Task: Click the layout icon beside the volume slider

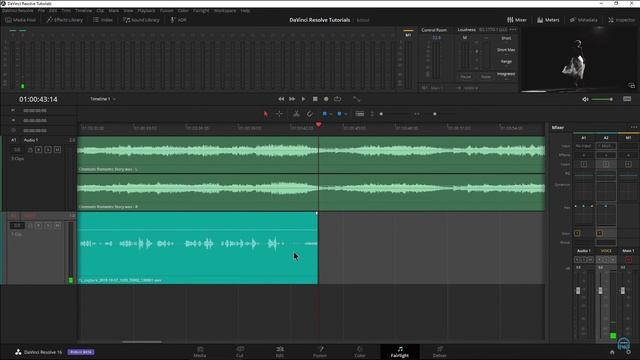Action: (x=627, y=99)
